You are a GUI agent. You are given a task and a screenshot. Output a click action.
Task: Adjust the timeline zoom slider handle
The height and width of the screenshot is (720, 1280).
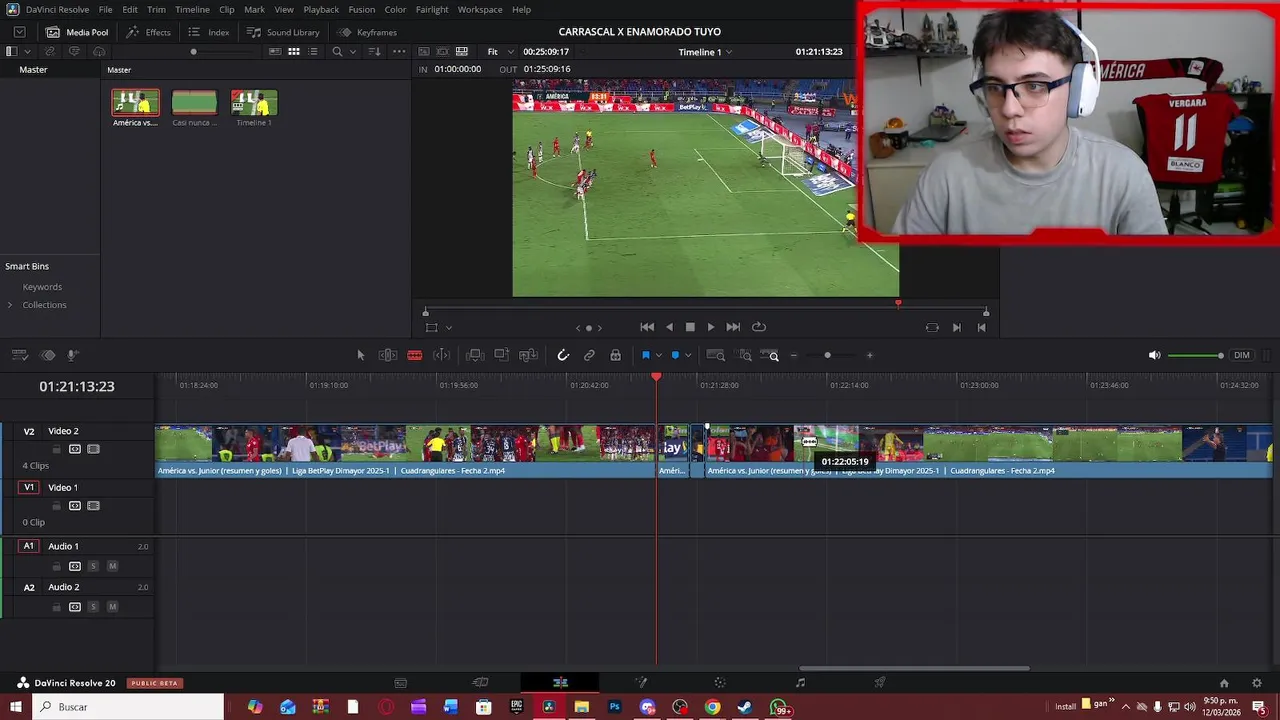[827, 355]
